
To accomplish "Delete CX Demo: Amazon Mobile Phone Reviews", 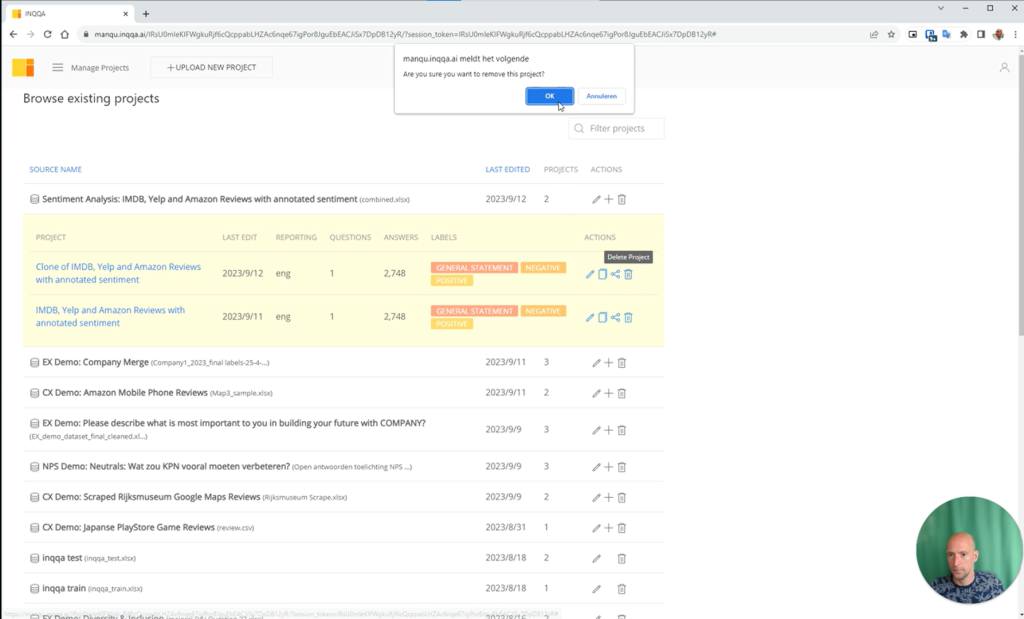I will click(x=622, y=393).
